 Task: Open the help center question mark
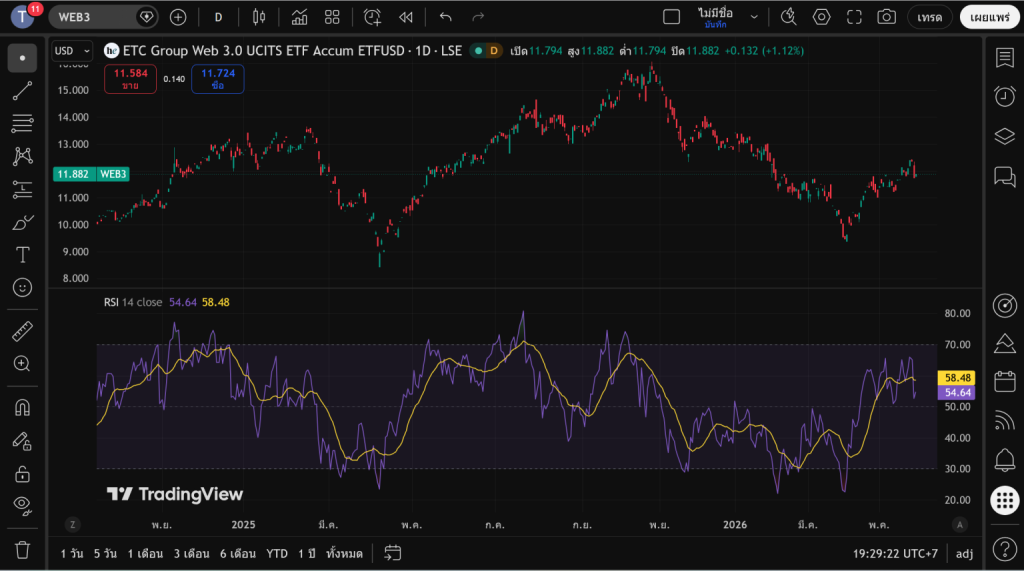tap(1004, 549)
